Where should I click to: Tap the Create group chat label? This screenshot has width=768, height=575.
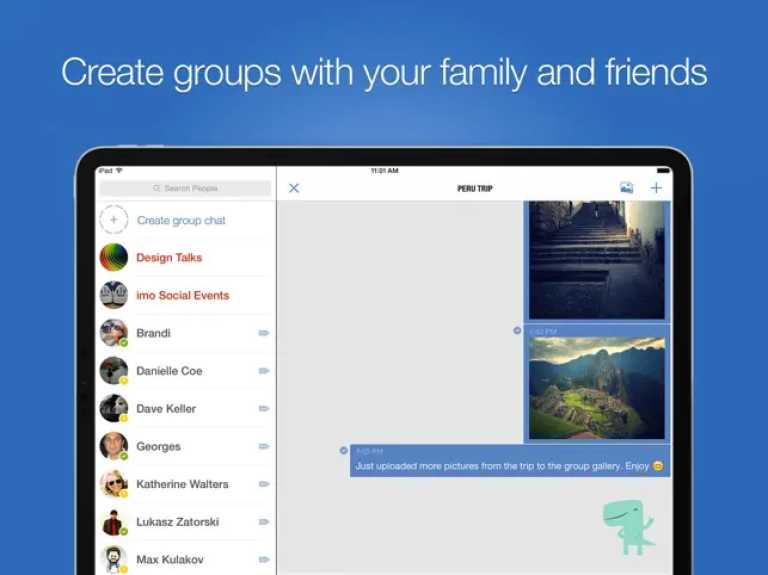pyautogui.click(x=181, y=220)
